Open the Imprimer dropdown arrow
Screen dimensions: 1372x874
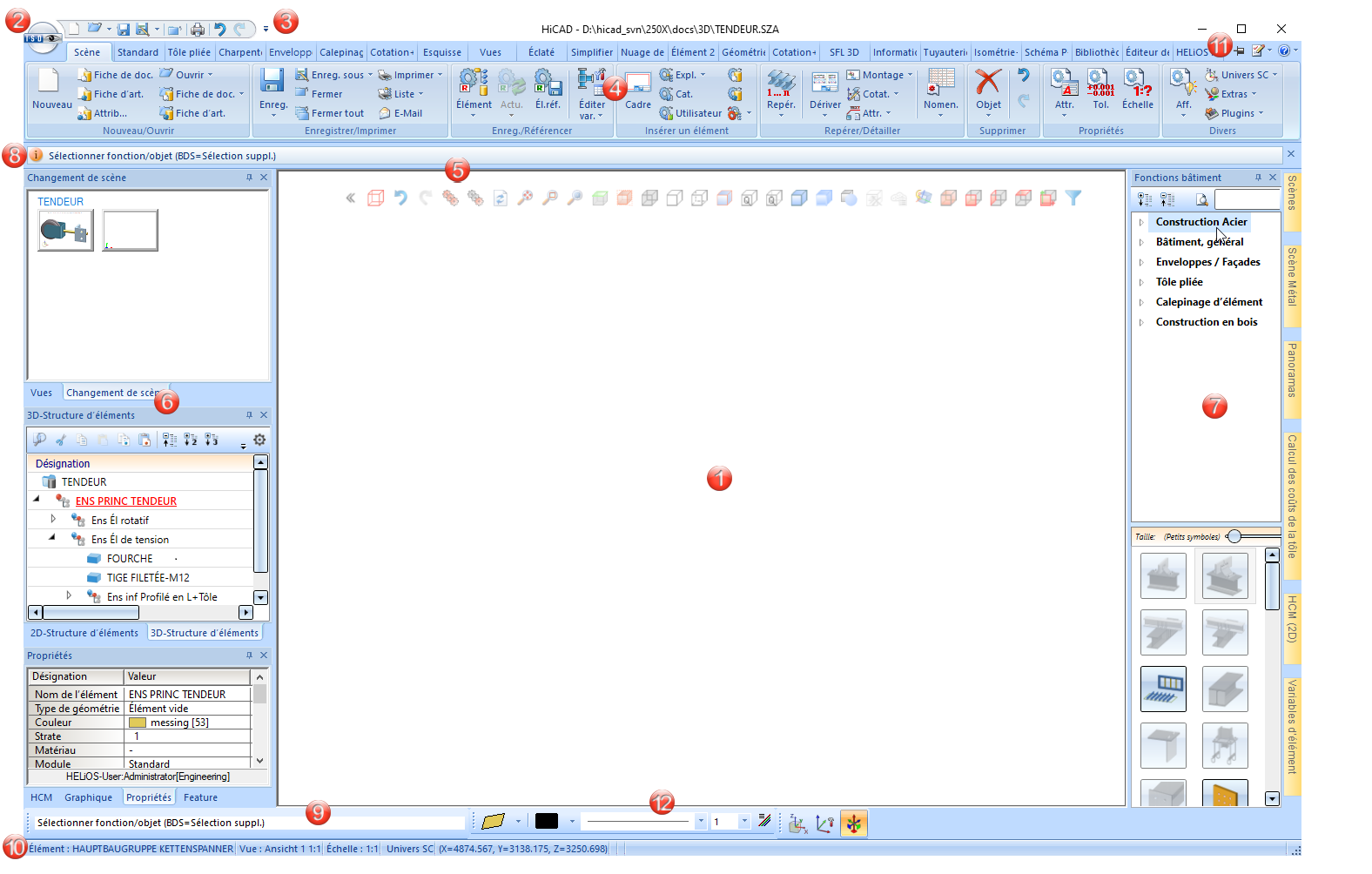pyautogui.click(x=441, y=75)
